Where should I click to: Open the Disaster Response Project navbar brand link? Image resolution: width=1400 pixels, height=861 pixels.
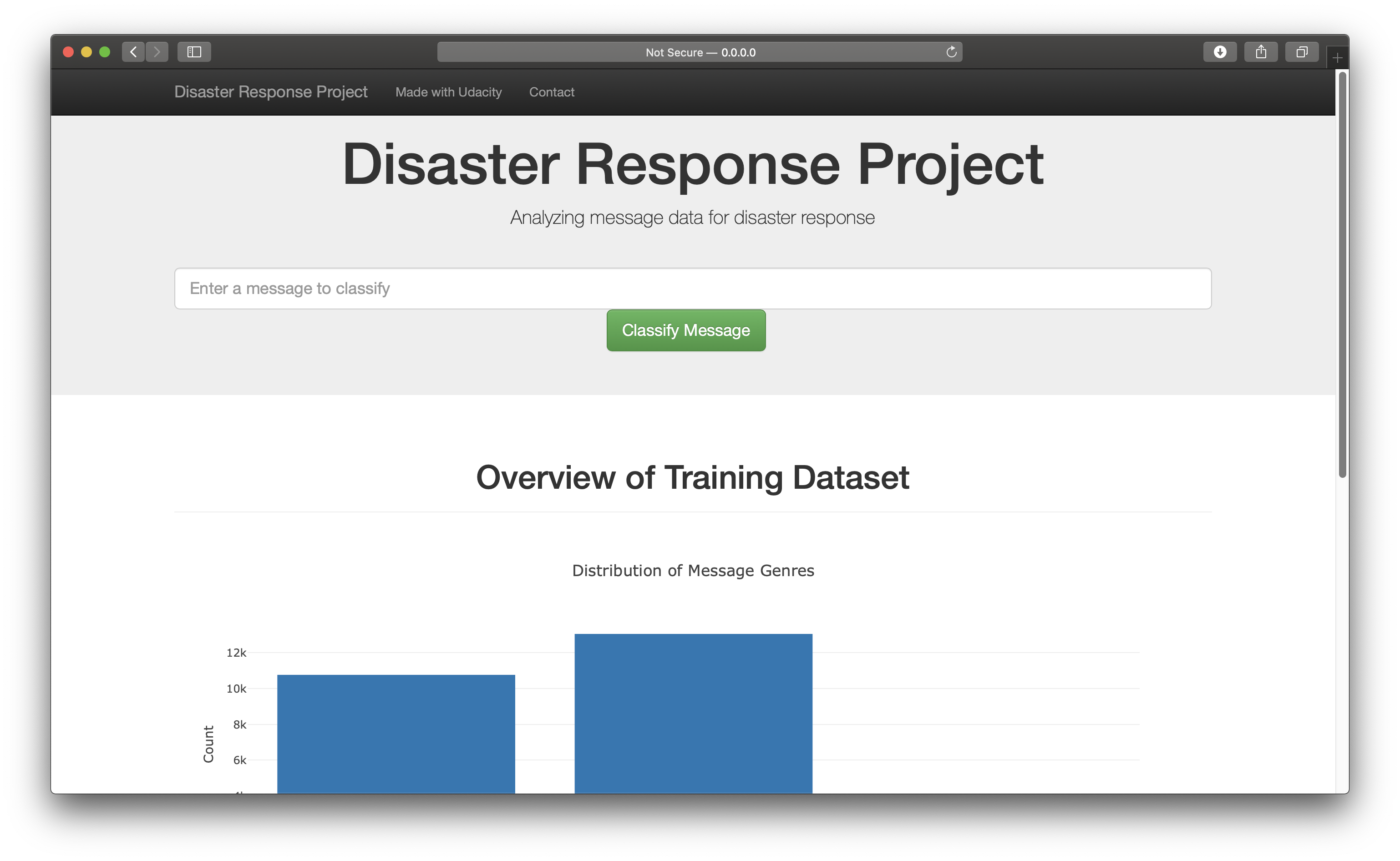(x=270, y=91)
